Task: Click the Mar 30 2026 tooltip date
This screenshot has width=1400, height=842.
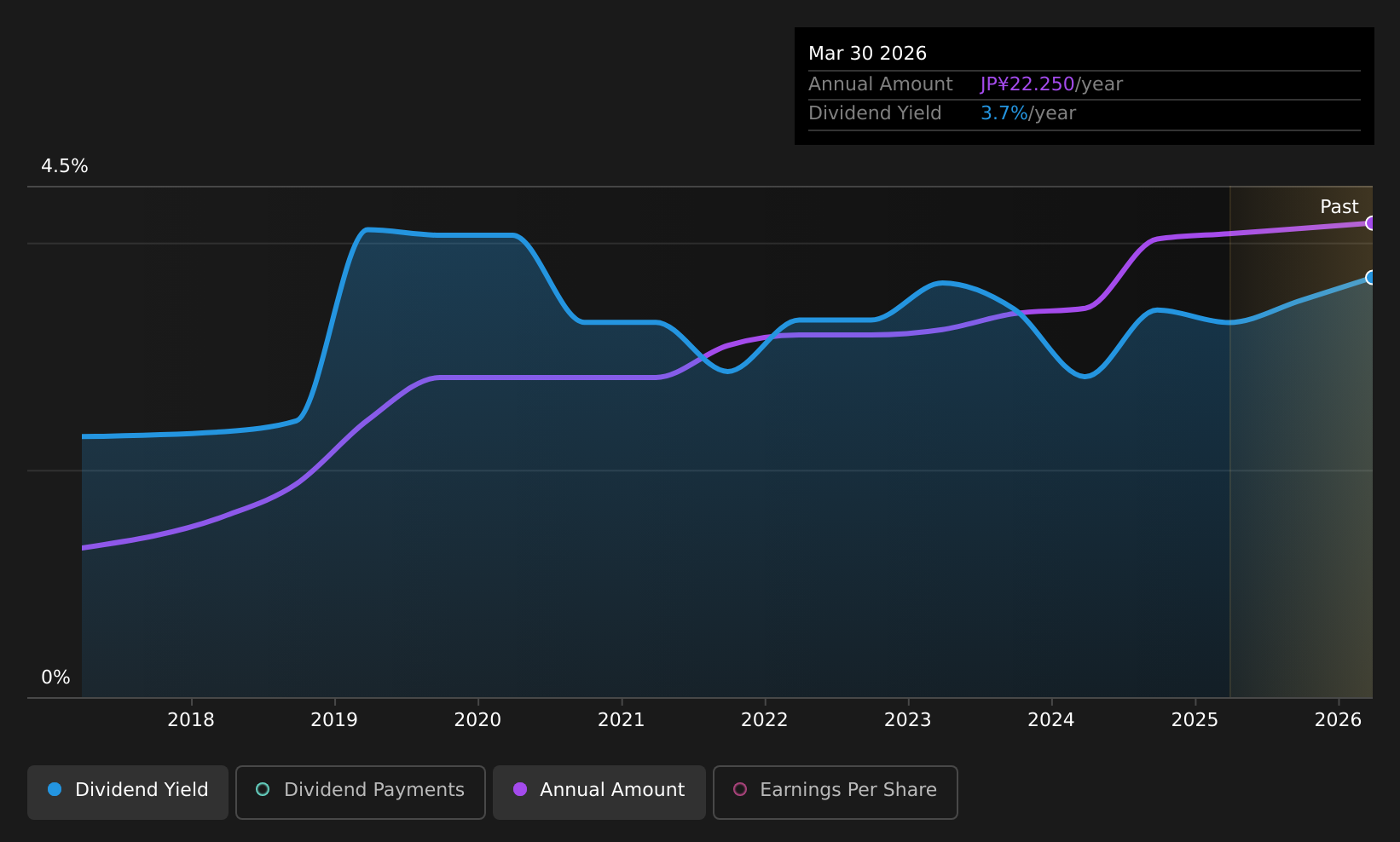Action: coord(867,54)
